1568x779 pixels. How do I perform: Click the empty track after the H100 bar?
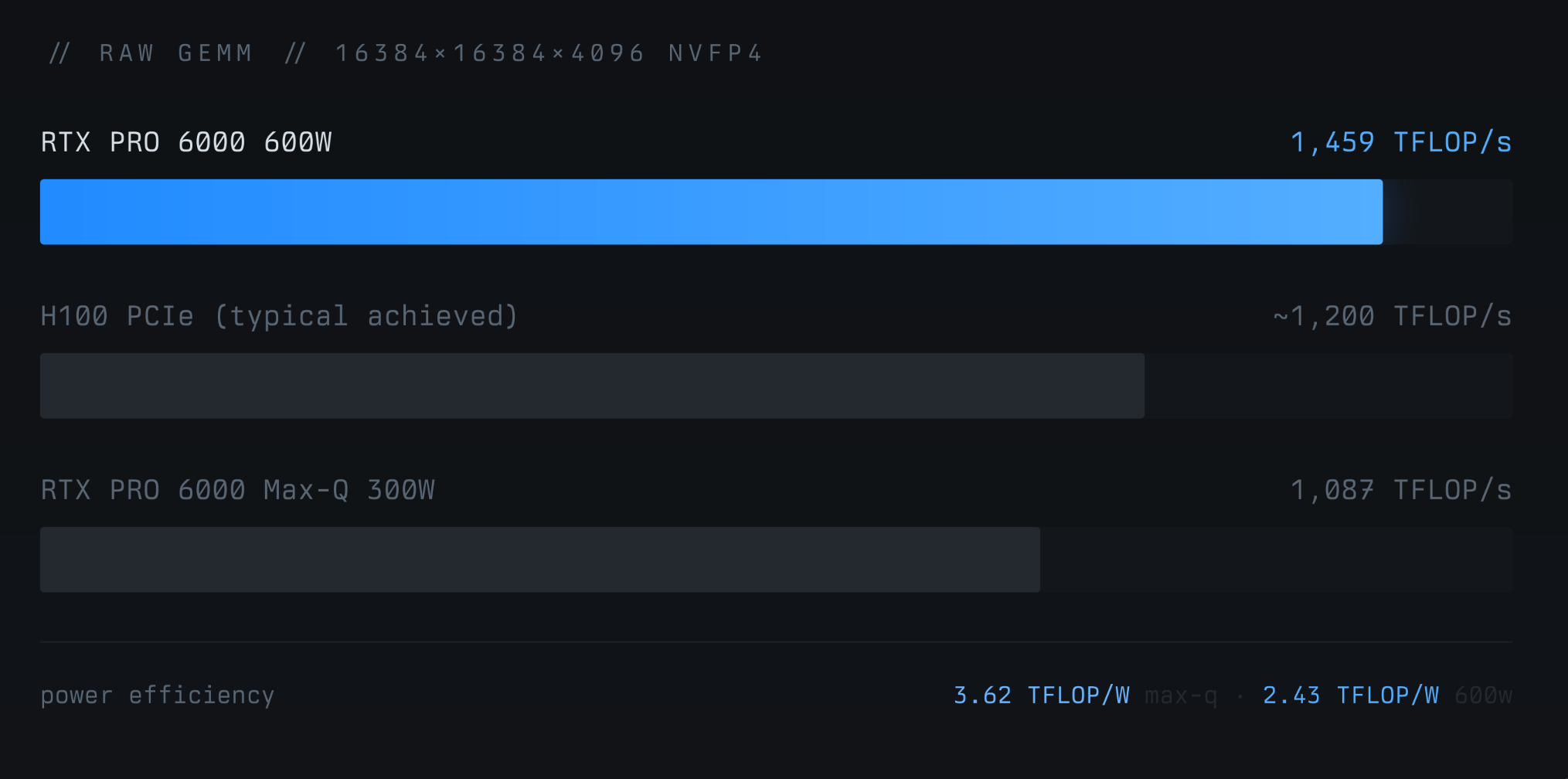1328,386
